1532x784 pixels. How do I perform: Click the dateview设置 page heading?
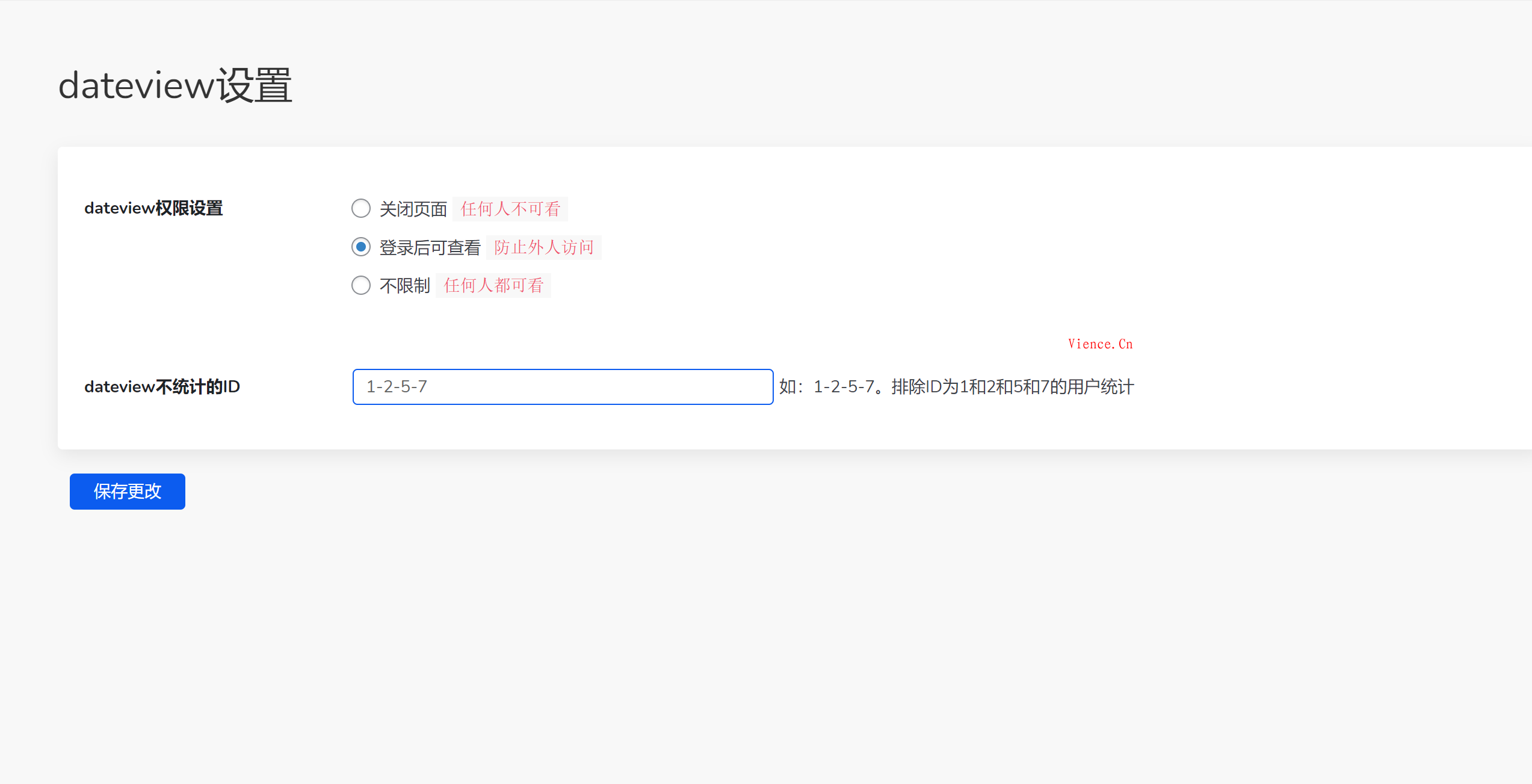click(x=175, y=85)
